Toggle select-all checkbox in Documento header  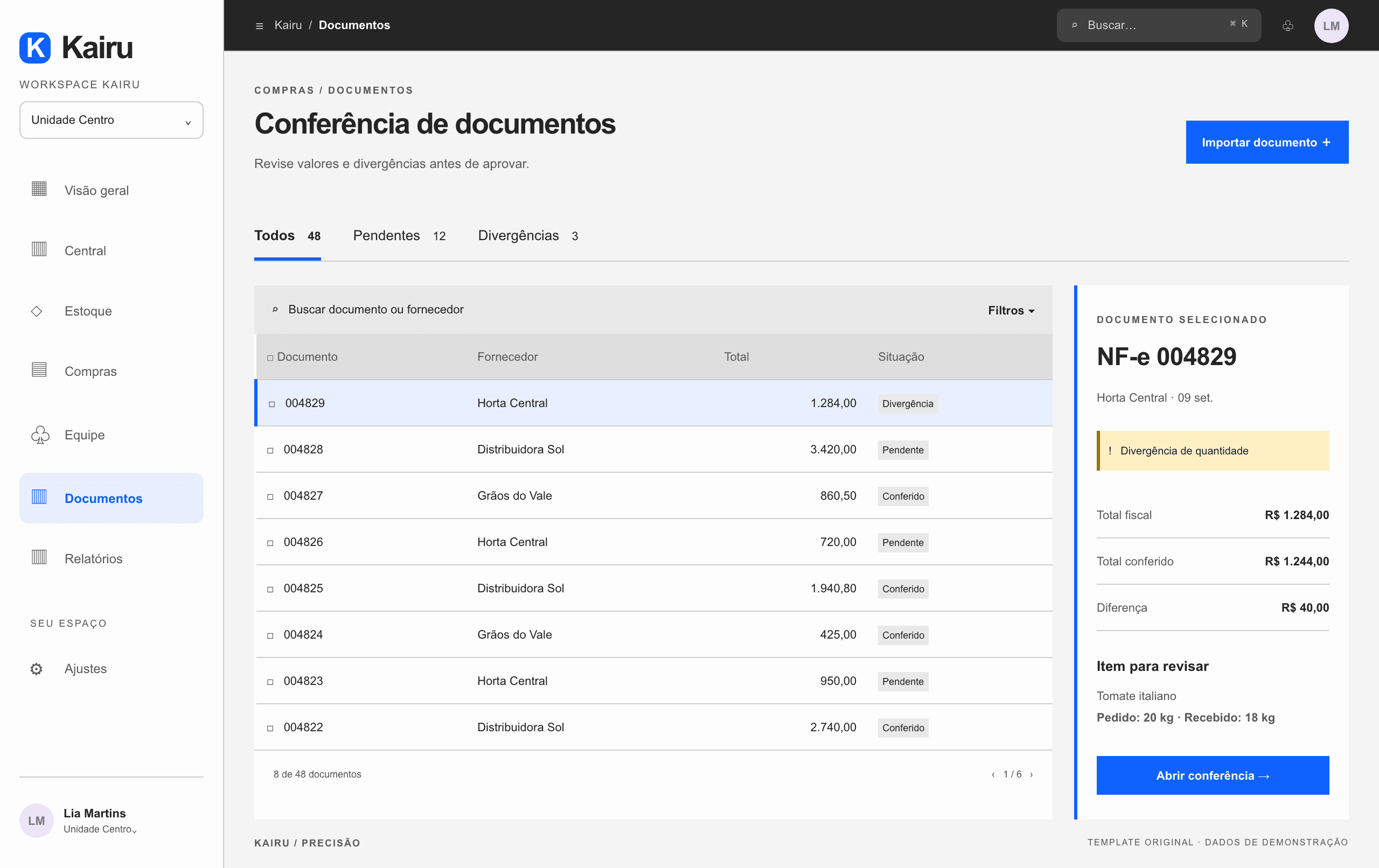coord(270,358)
